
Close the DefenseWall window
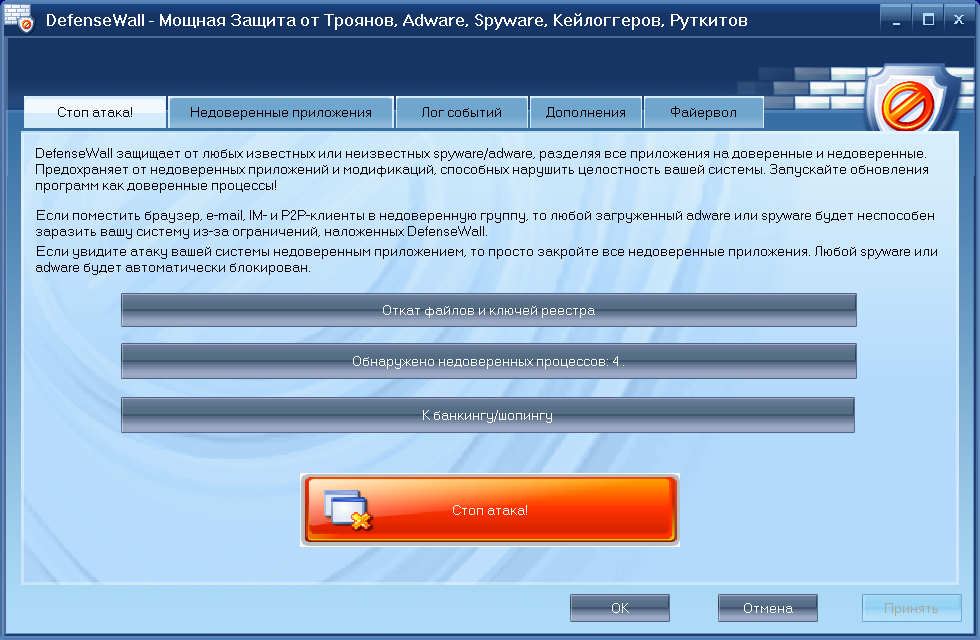coord(959,20)
